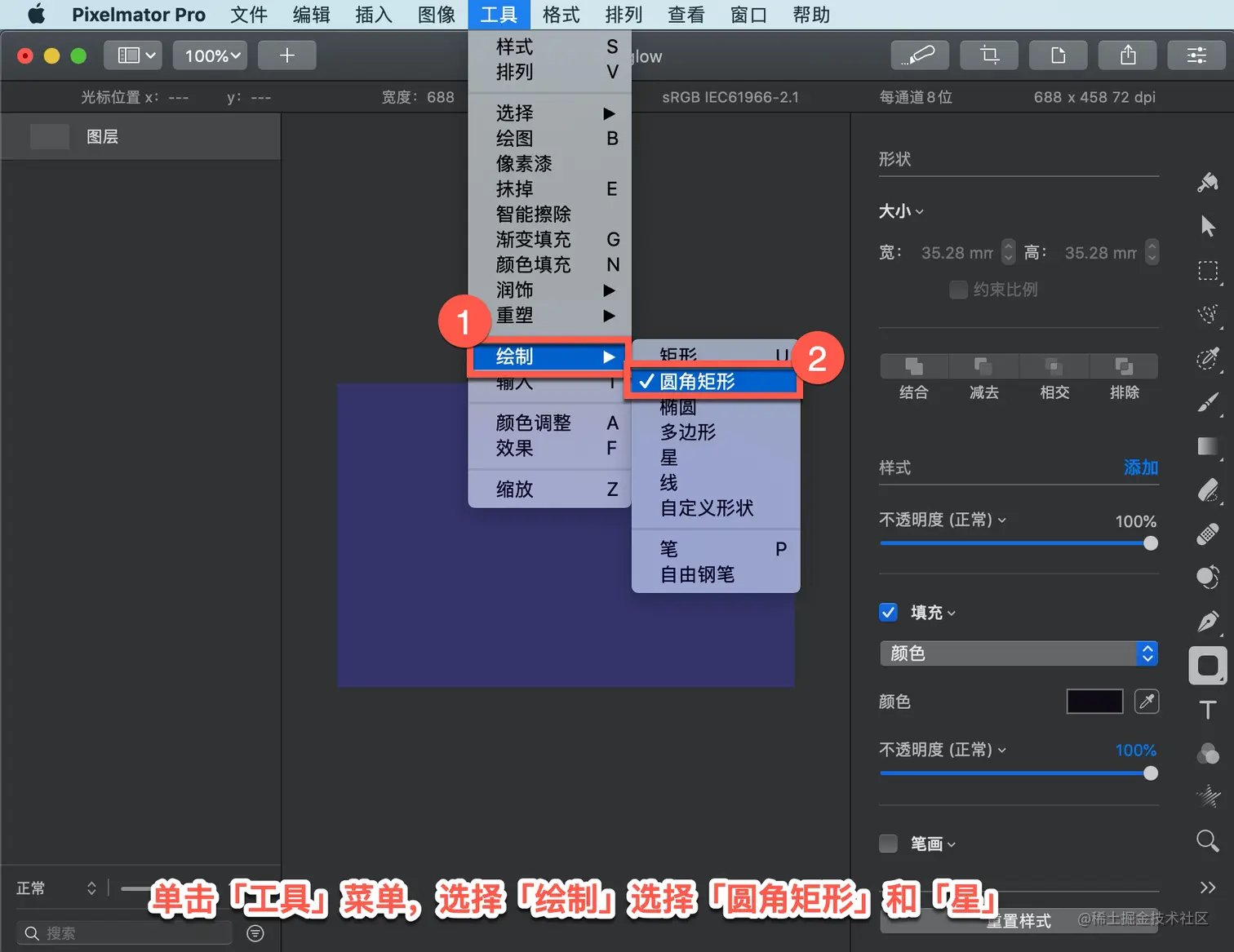Select the Arrange arrow tool
The height and width of the screenshot is (952, 1234).
coord(1208,226)
